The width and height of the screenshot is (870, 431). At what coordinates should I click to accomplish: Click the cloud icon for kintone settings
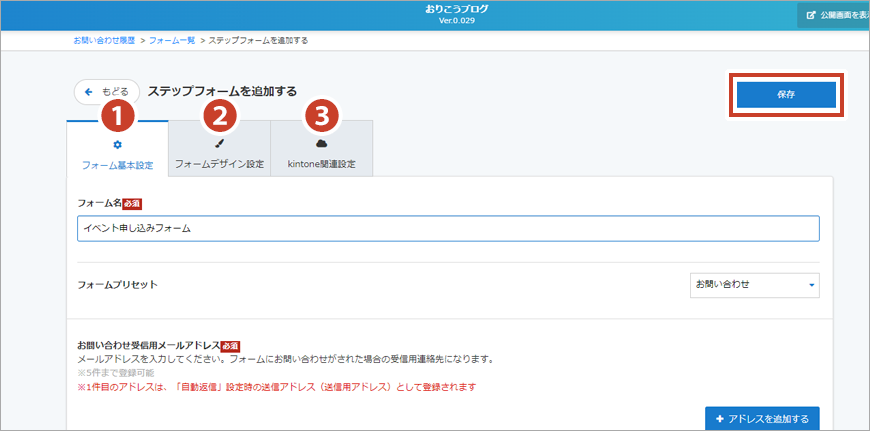point(321,144)
